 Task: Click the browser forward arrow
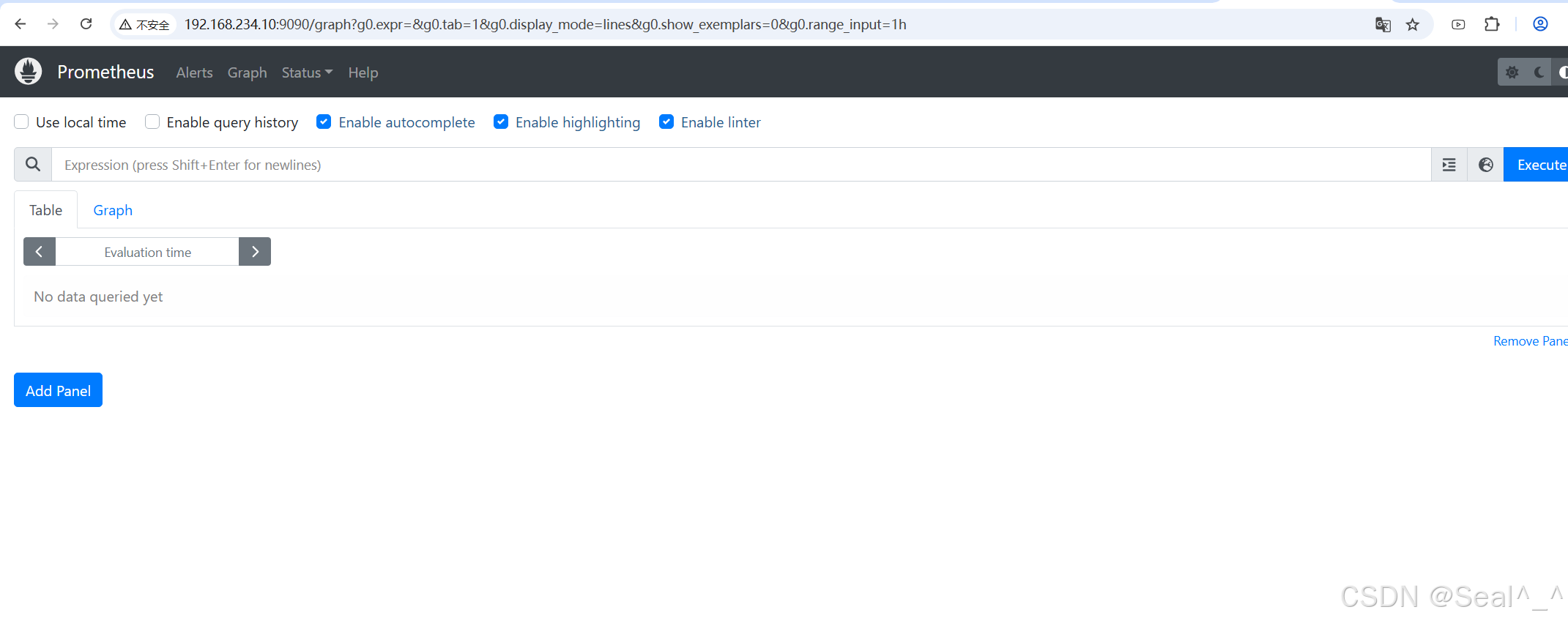(x=53, y=24)
